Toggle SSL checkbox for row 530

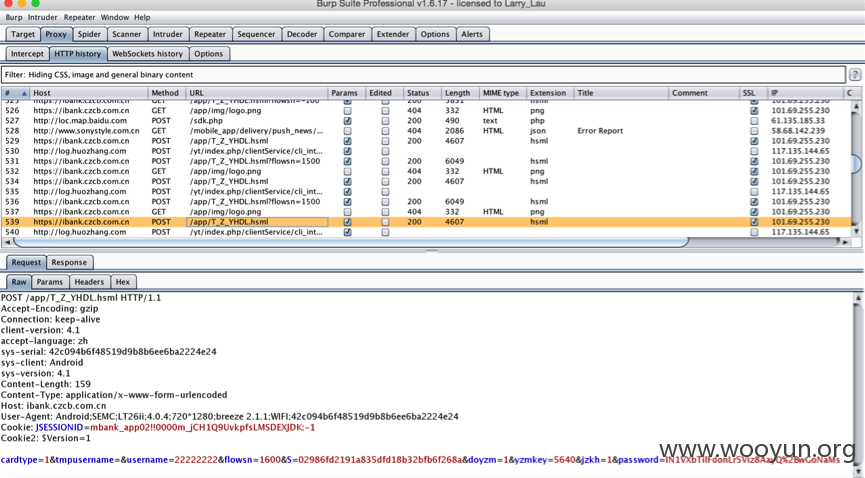754,151
